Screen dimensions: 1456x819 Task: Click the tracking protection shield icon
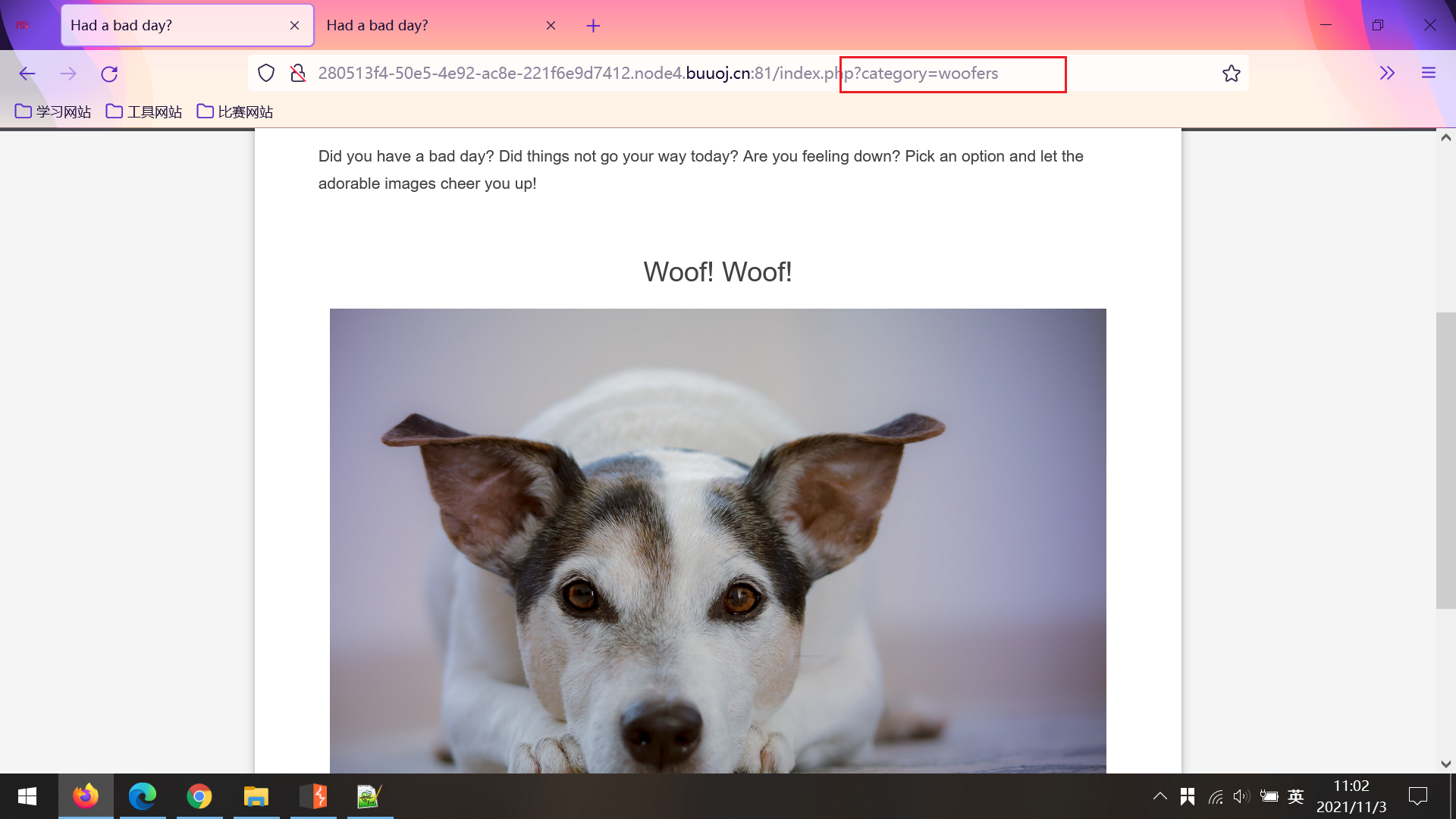tap(266, 74)
